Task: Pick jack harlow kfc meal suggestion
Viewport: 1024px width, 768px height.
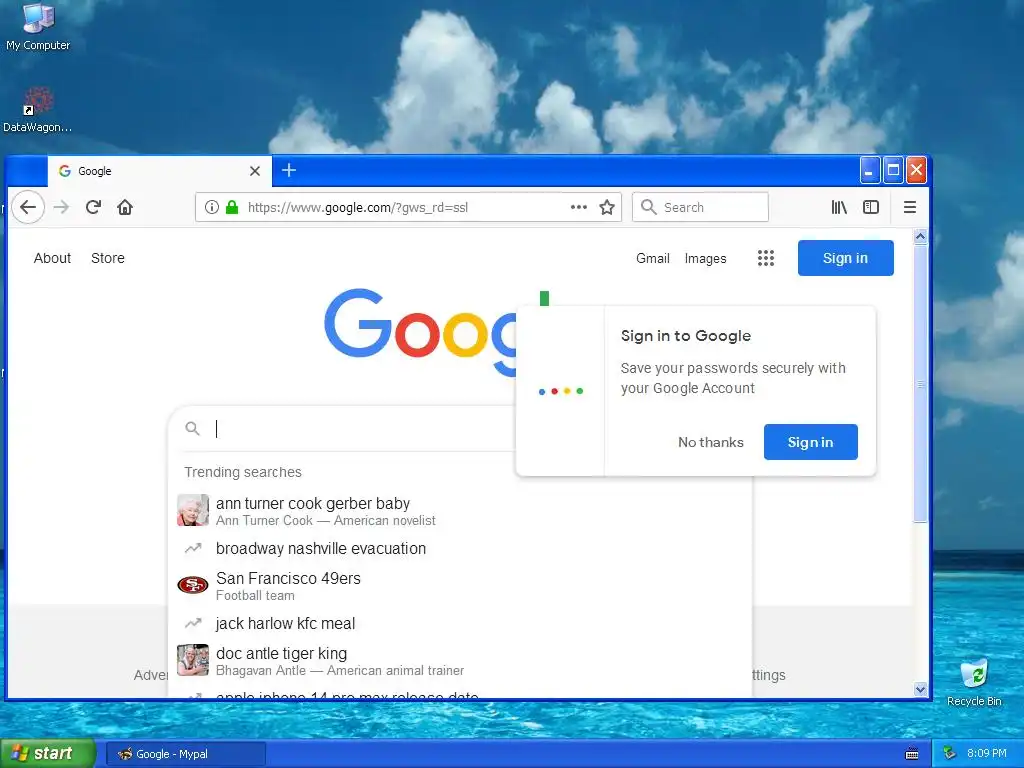Action: click(x=460, y=624)
